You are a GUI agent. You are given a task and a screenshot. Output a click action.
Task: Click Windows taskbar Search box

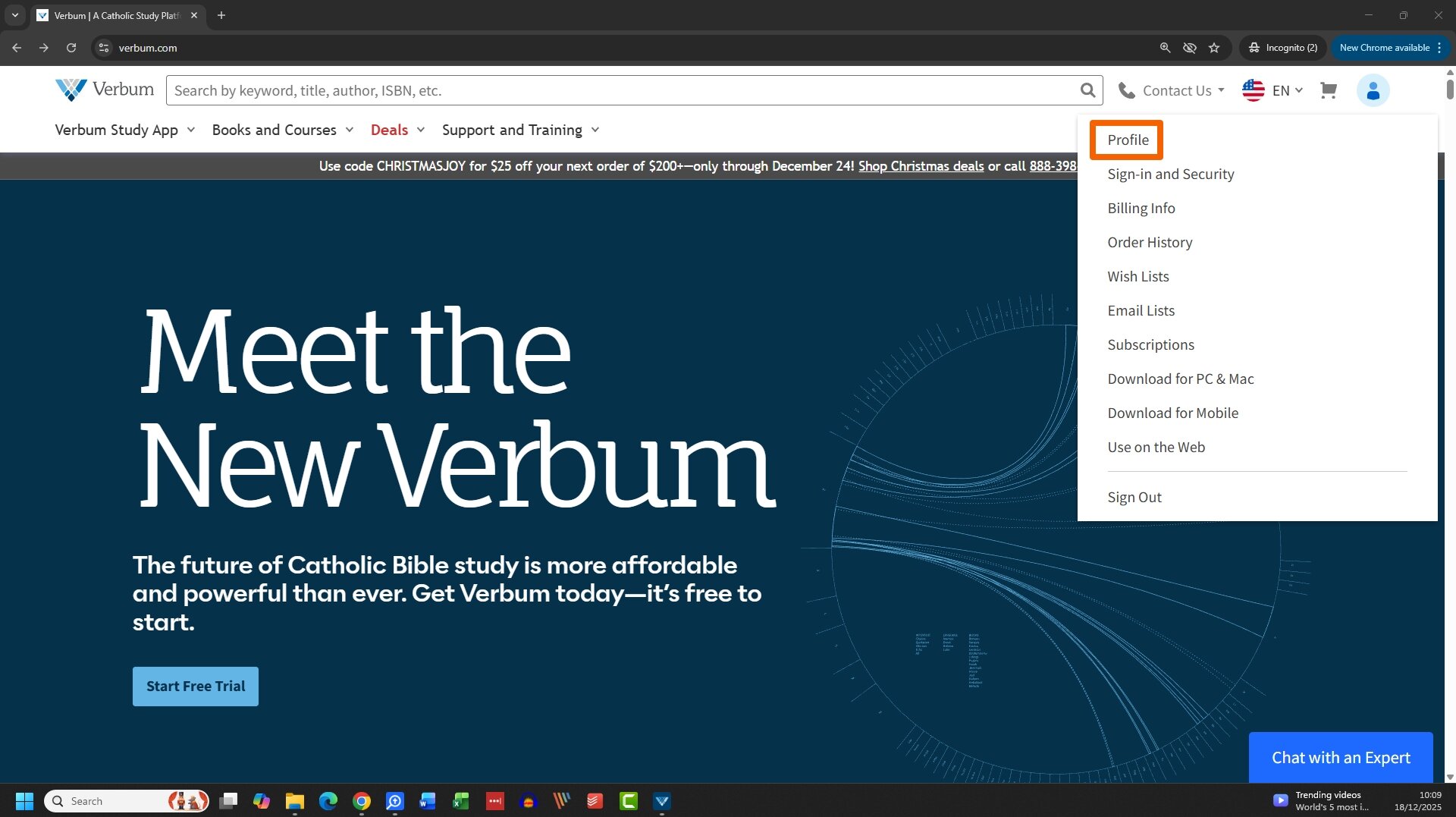pos(127,801)
